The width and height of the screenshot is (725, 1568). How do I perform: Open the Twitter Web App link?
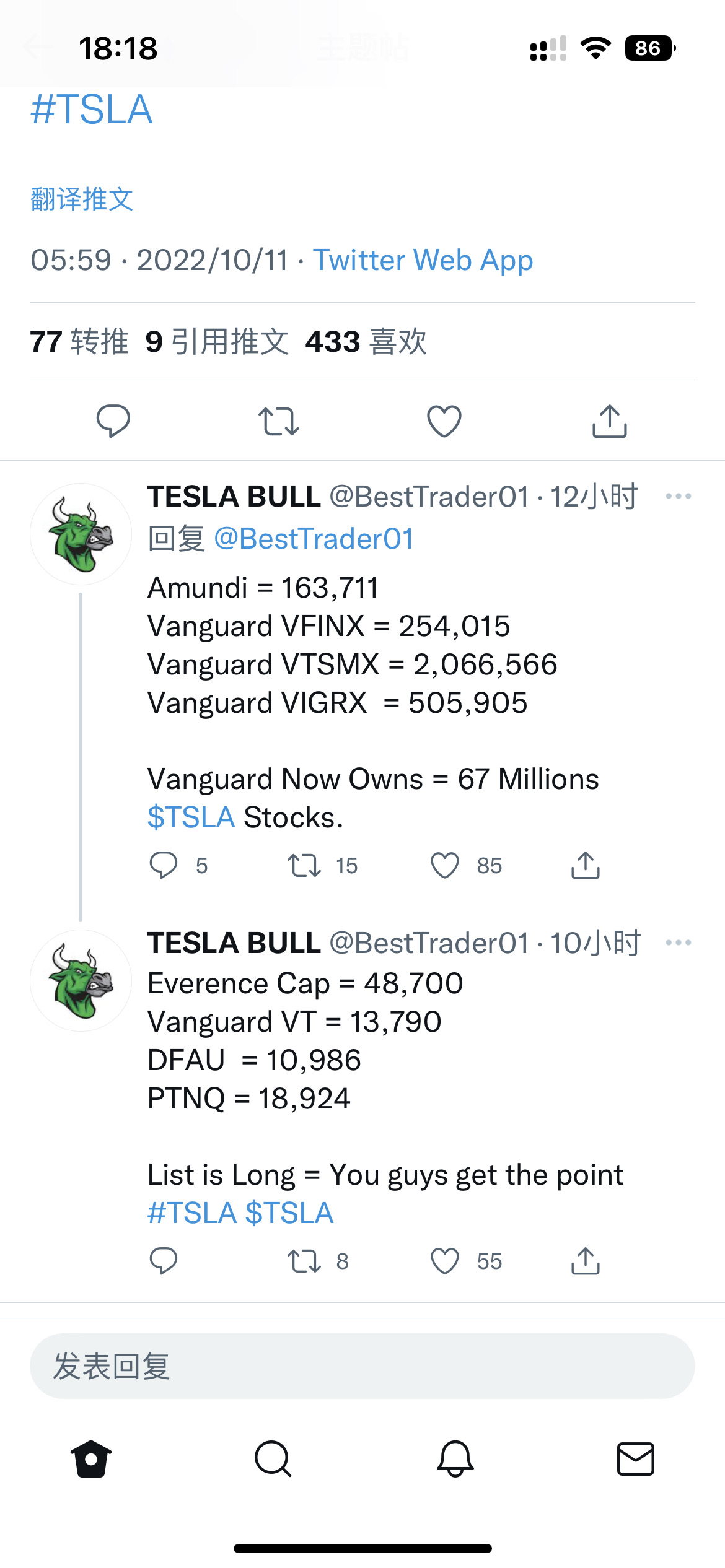(x=423, y=260)
